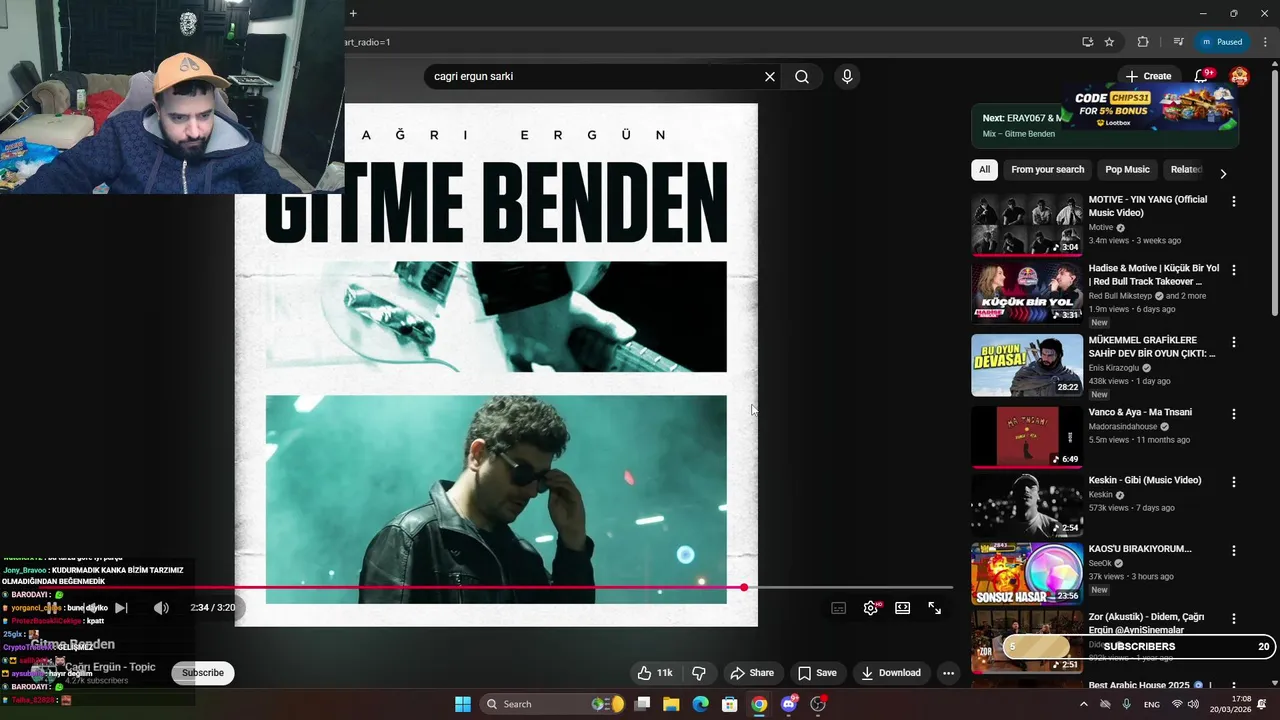Open Microsoft Store from the taskbar
Screen dimensions: 1280x720
click(730, 704)
